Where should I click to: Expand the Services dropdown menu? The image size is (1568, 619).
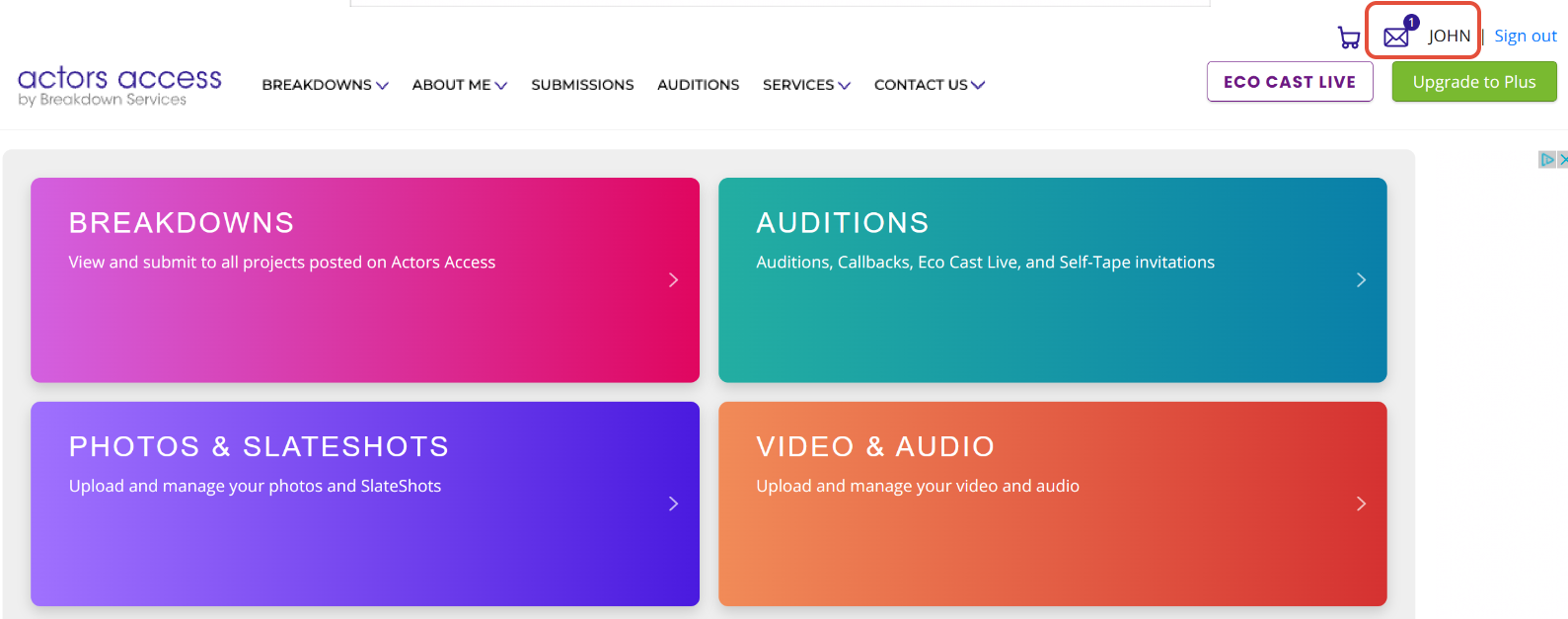pos(806,85)
